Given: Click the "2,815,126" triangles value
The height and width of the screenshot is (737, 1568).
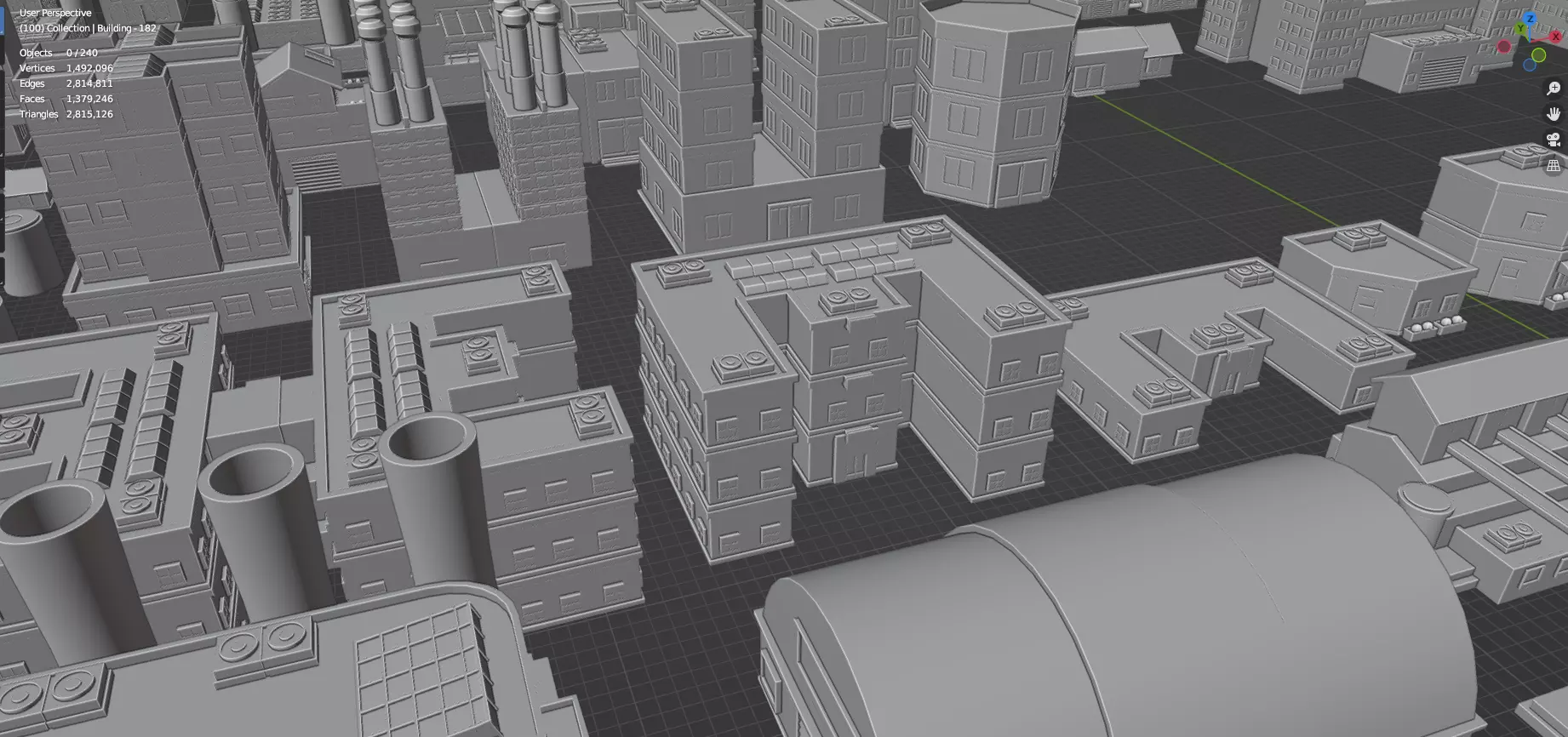Looking at the screenshot, I should click(x=89, y=114).
